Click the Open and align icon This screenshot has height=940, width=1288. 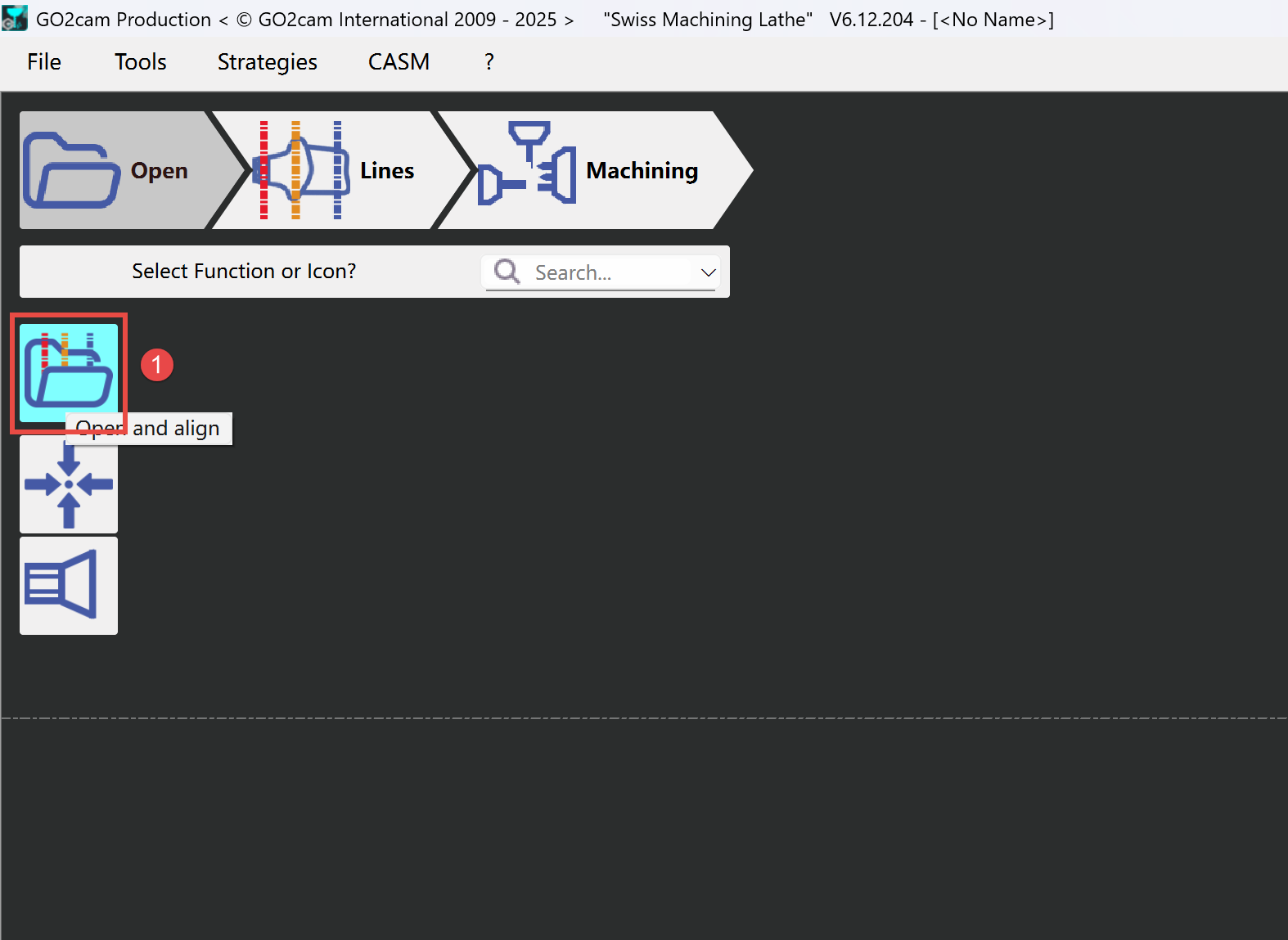tap(69, 372)
